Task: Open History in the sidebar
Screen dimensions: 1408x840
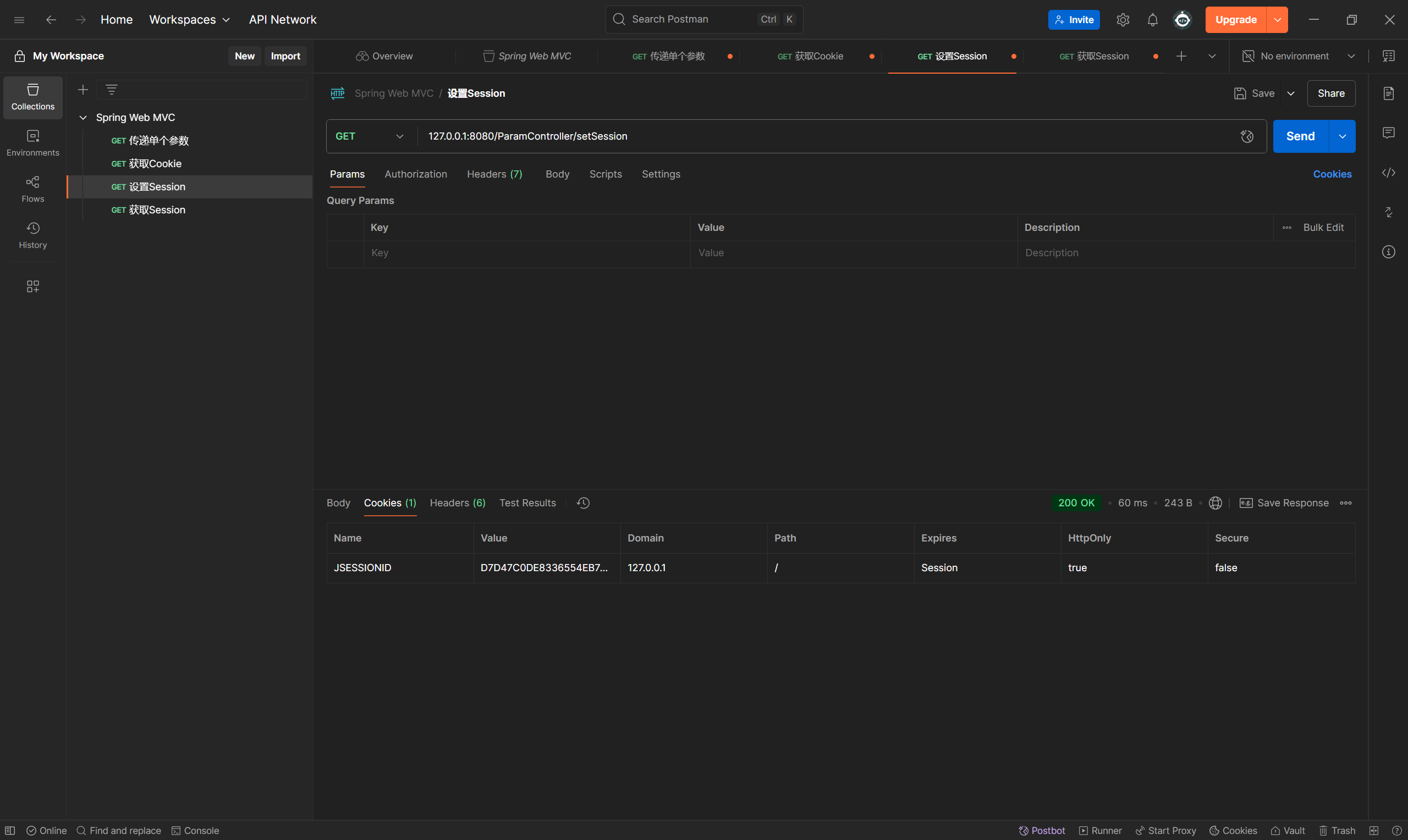Action: click(33, 235)
